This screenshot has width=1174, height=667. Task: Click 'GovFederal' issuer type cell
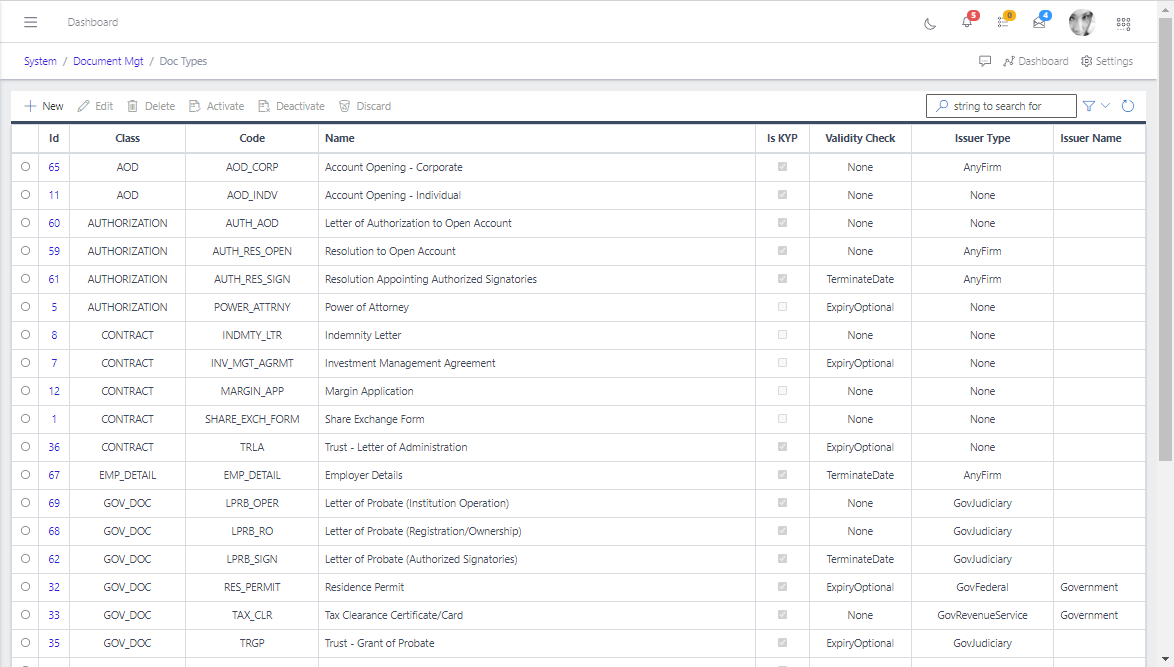[x=982, y=588]
